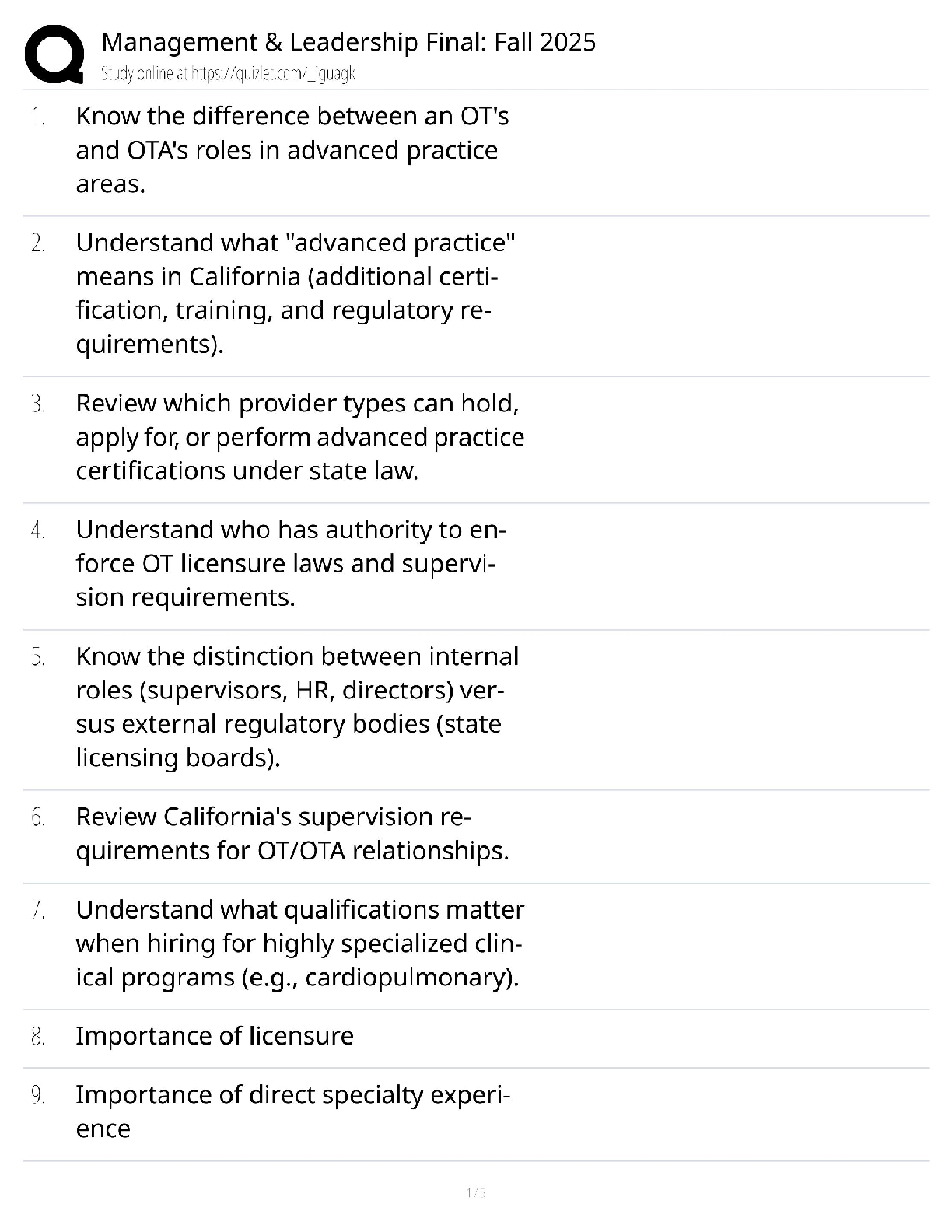Screen dimensions: 952x1232
Task: Click the internal roles versus external bodies term
Action: 297,706
